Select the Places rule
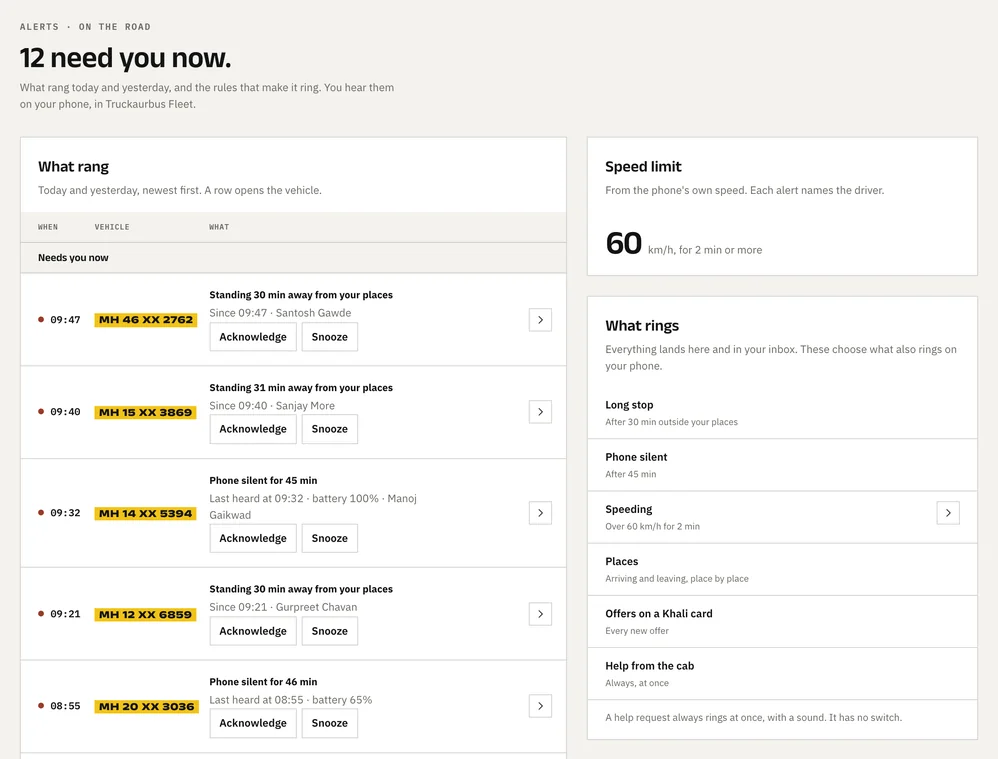 coord(782,569)
